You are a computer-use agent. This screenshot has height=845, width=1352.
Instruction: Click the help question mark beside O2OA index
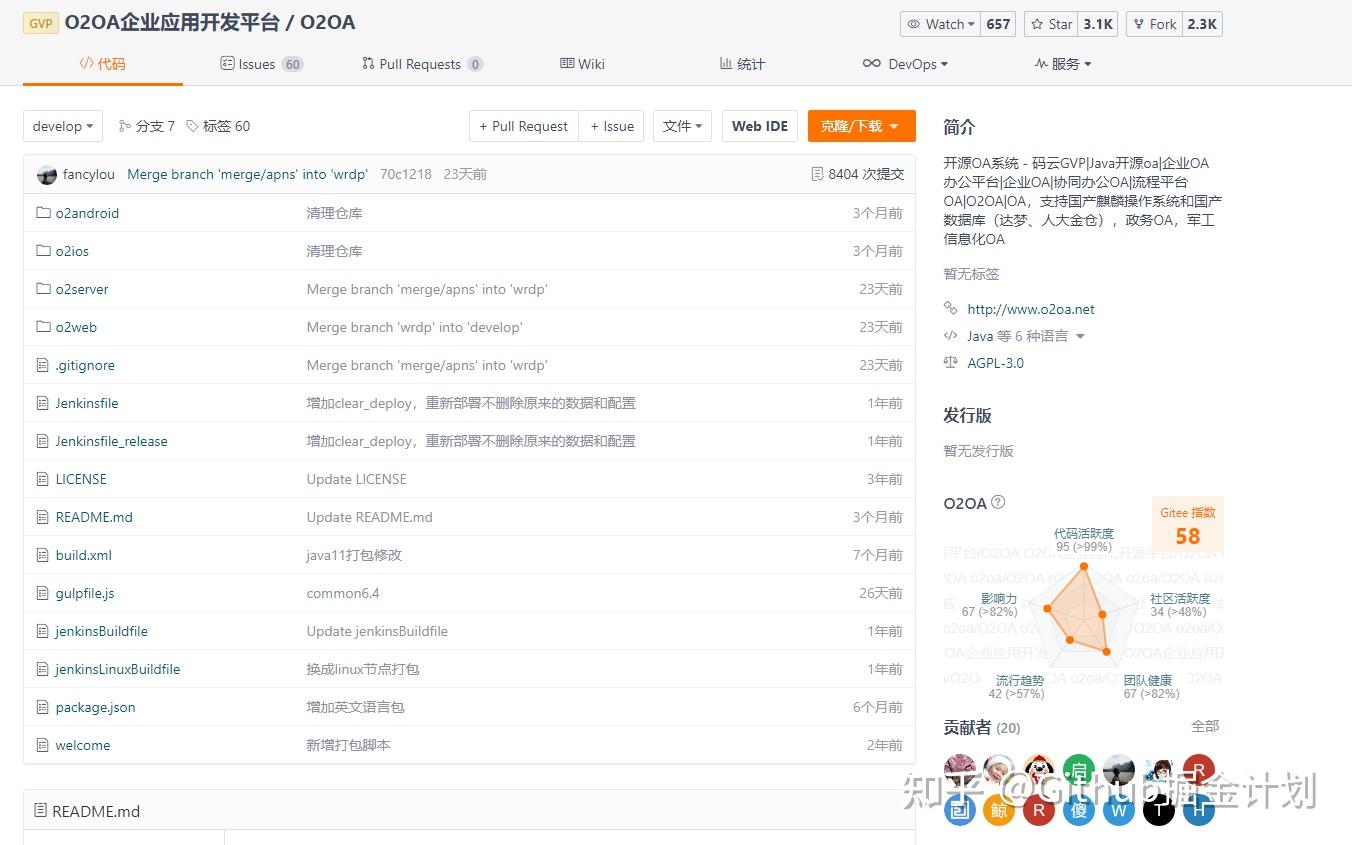click(998, 503)
